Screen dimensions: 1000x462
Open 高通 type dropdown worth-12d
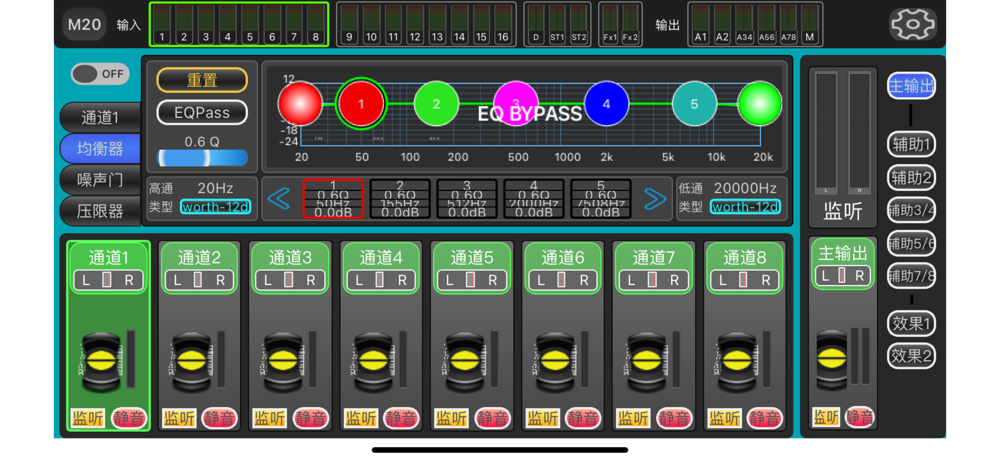(x=216, y=207)
